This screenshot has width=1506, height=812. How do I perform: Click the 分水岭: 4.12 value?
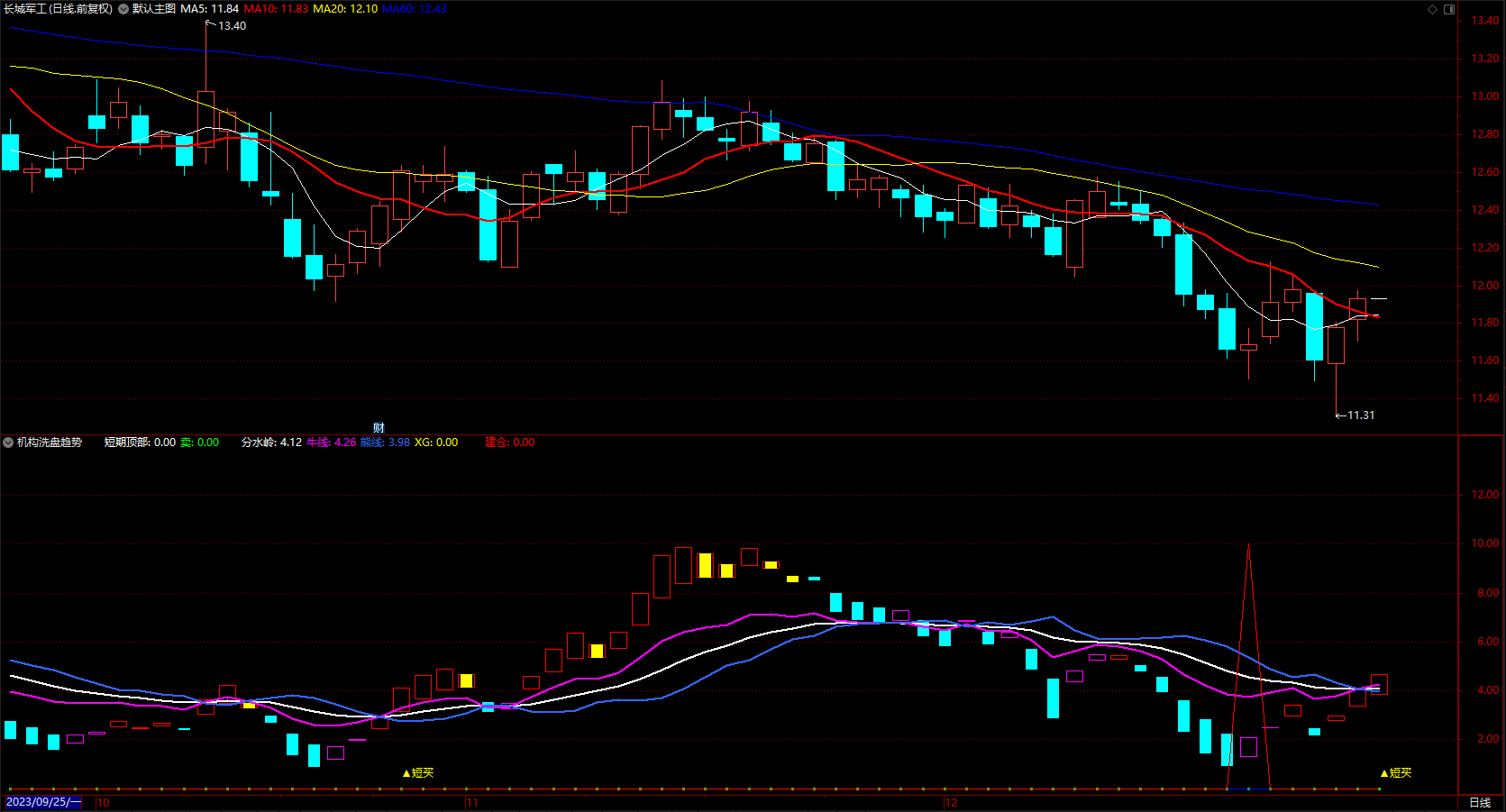[x=271, y=442]
